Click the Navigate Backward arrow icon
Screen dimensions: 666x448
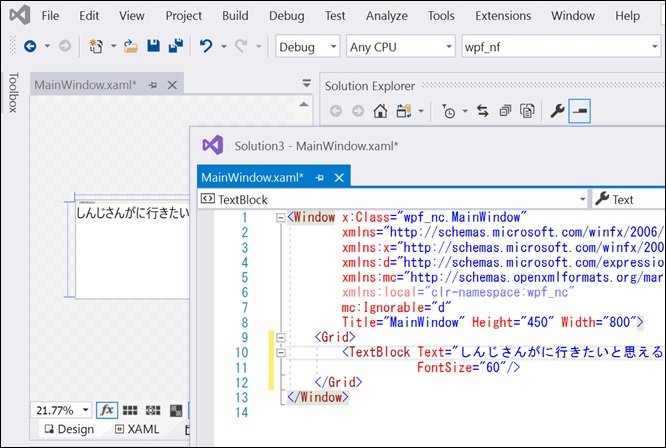[x=30, y=46]
